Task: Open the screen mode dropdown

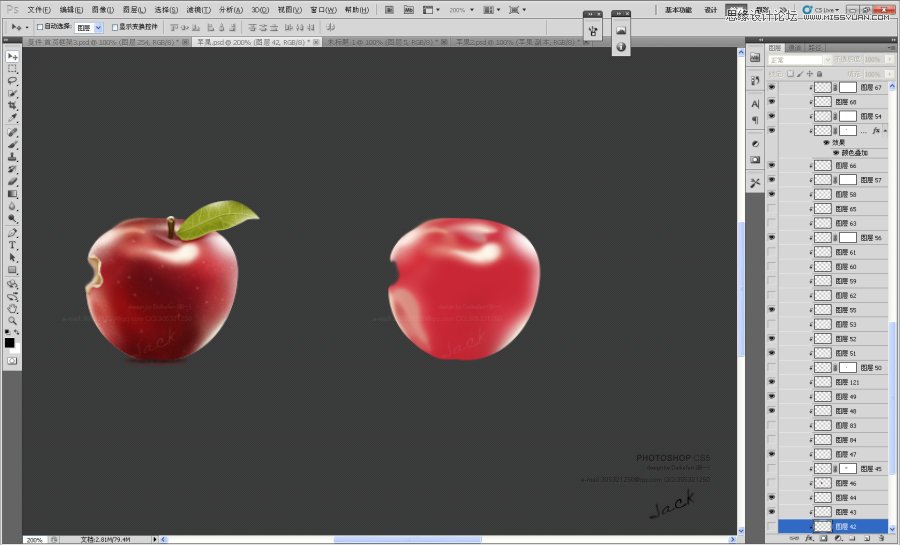Action: pos(517,10)
